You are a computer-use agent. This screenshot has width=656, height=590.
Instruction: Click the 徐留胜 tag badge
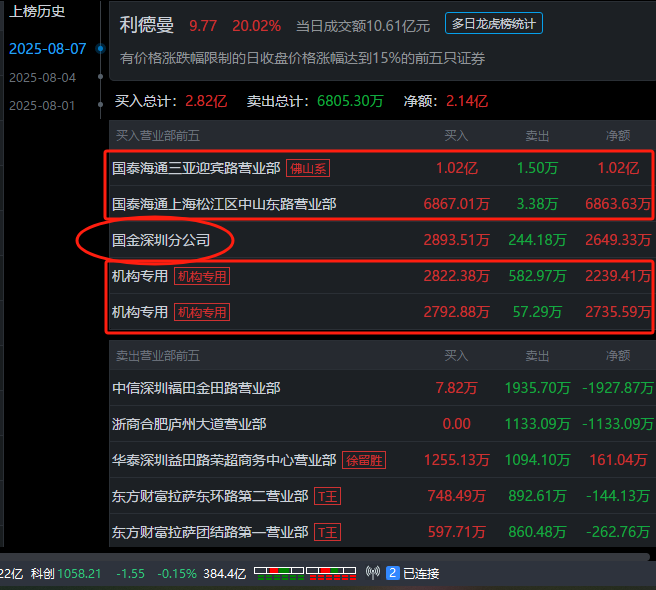(x=364, y=460)
